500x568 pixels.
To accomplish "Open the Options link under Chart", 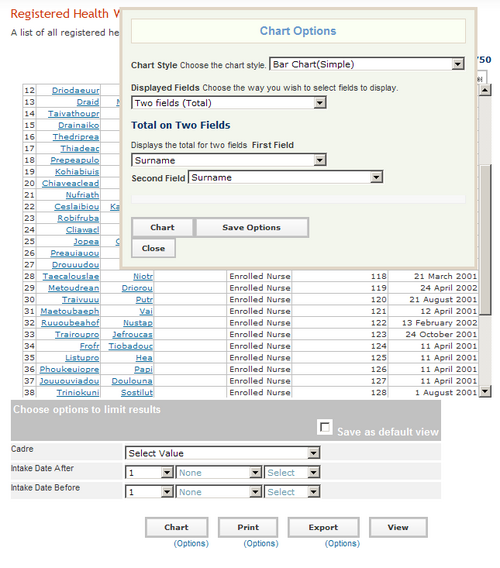I will (191, 543).
